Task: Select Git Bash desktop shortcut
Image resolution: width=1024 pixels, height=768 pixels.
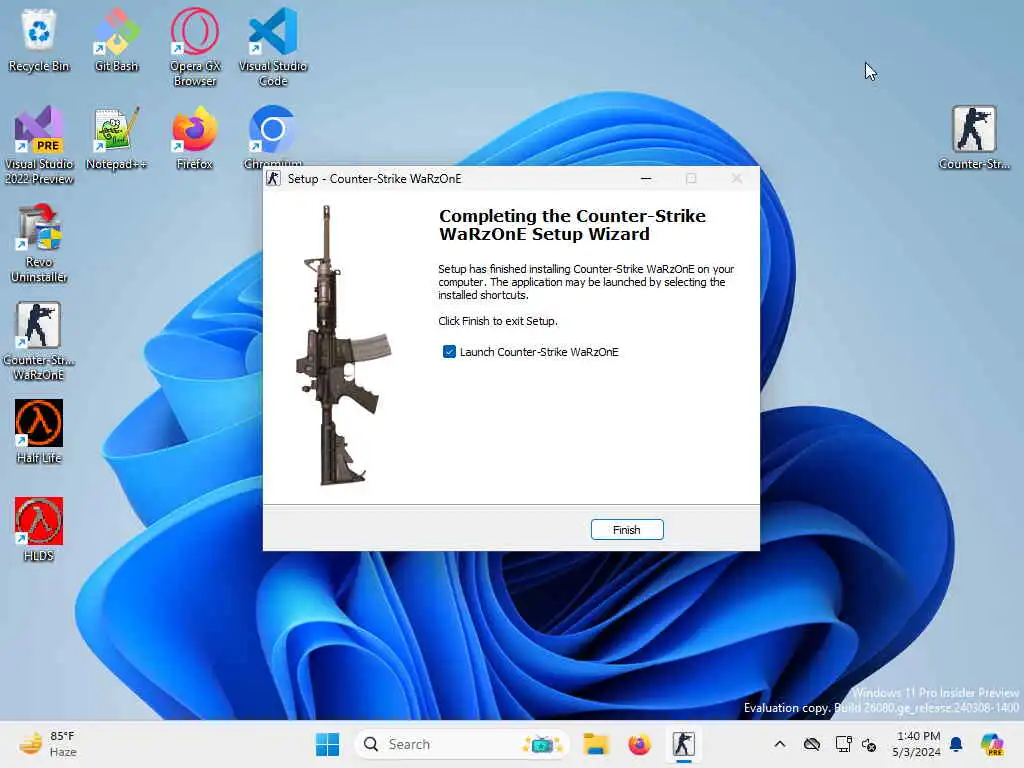Action: pos(116,40)
